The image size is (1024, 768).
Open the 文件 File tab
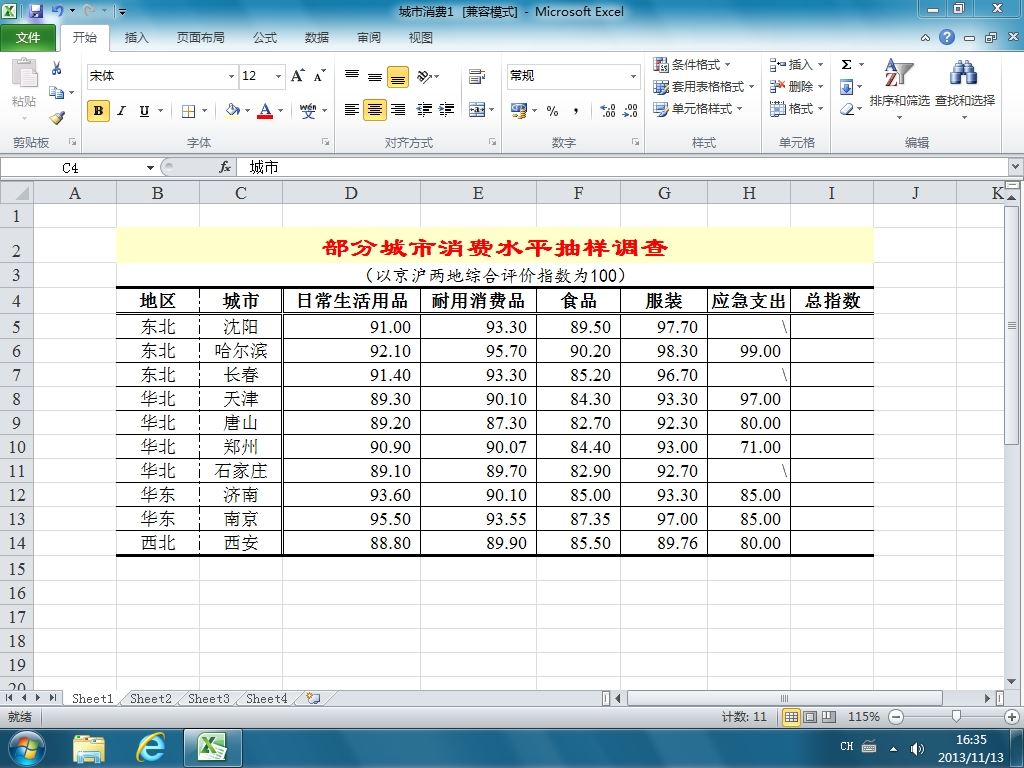coord(27,38)
